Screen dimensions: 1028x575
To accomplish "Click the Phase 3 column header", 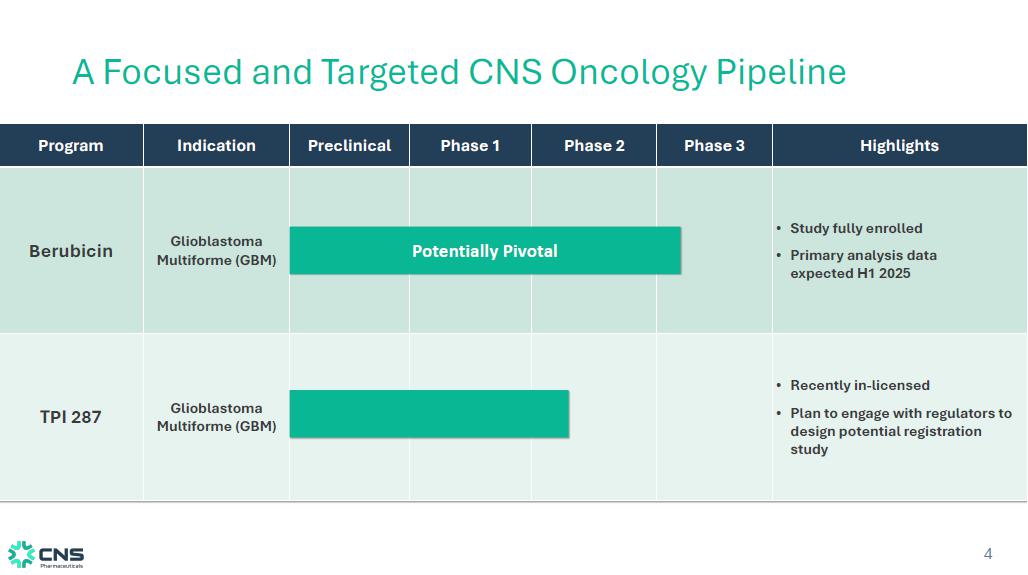I will coord(714,146).
